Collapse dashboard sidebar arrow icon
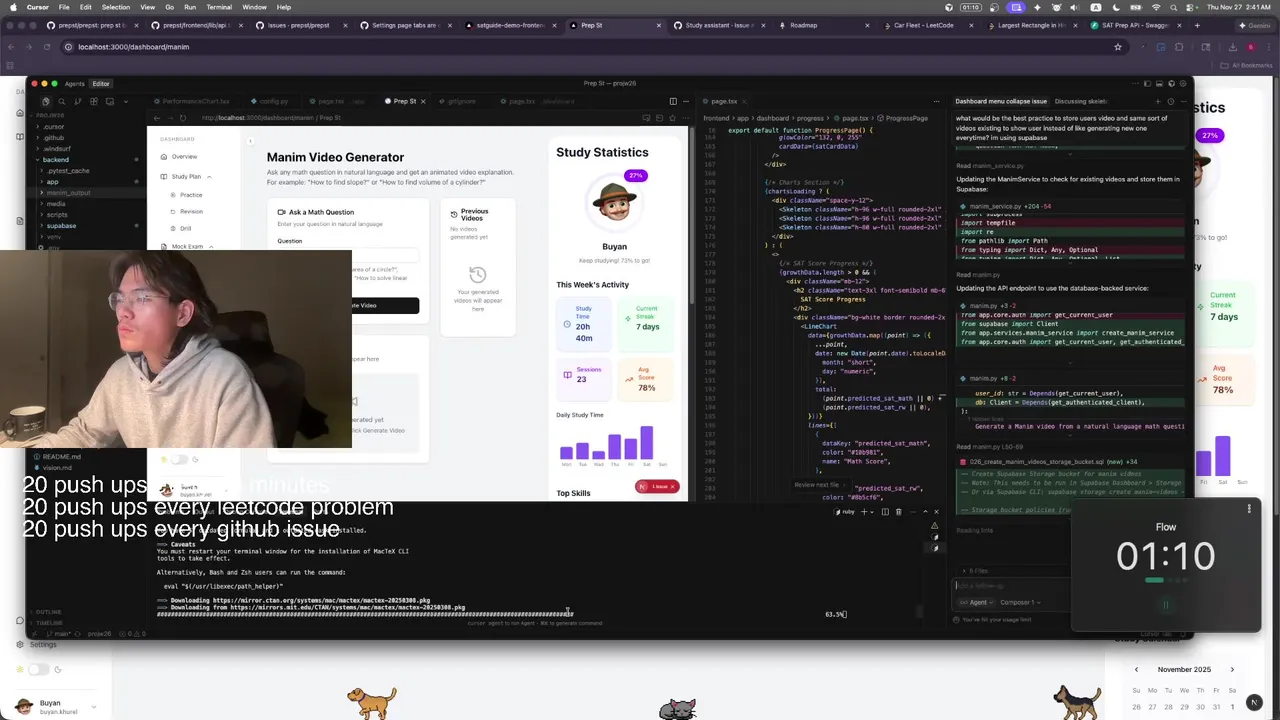This screenshot has width=1280, height=720. 250,140
